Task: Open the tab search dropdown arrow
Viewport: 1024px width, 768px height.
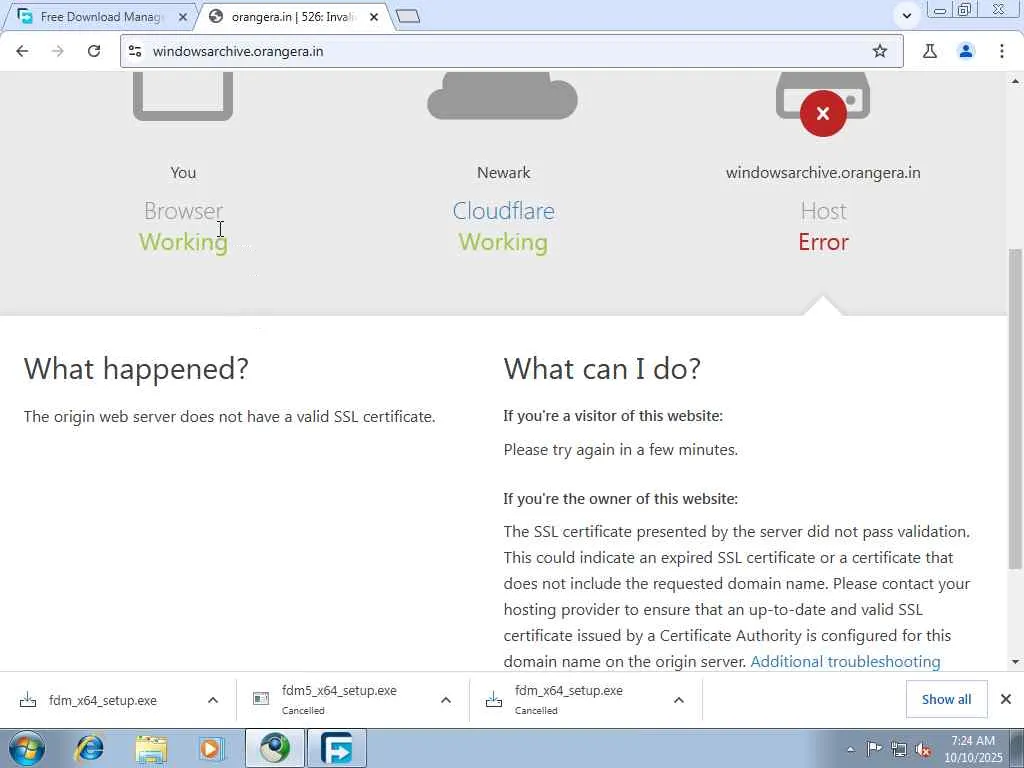Action: coord(906,16)
